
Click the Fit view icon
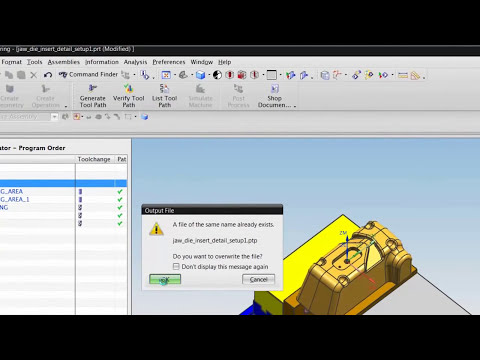click(166, 75)
